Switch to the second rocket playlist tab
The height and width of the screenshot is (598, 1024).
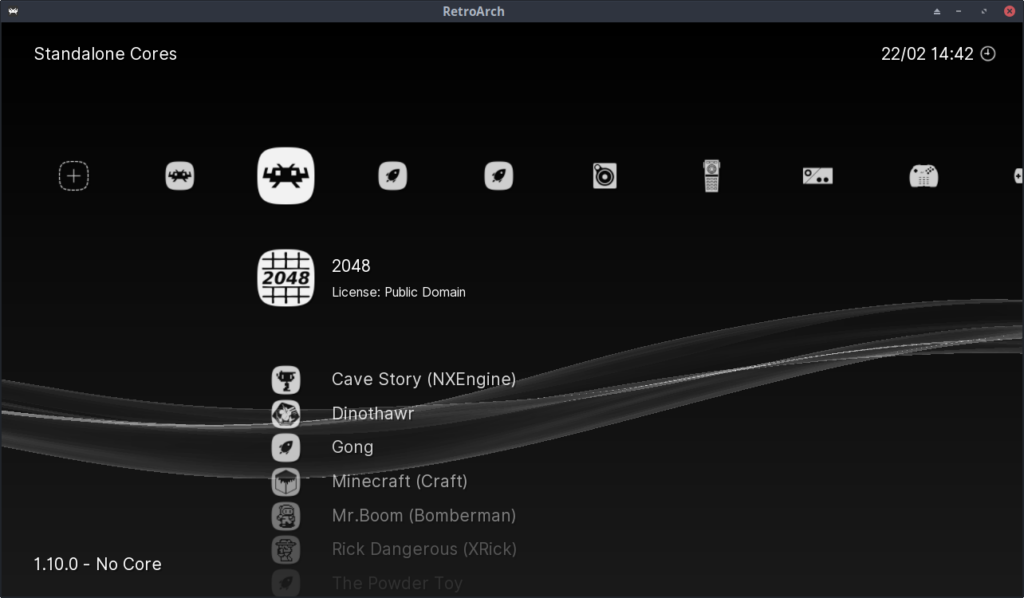pos(499,175)
